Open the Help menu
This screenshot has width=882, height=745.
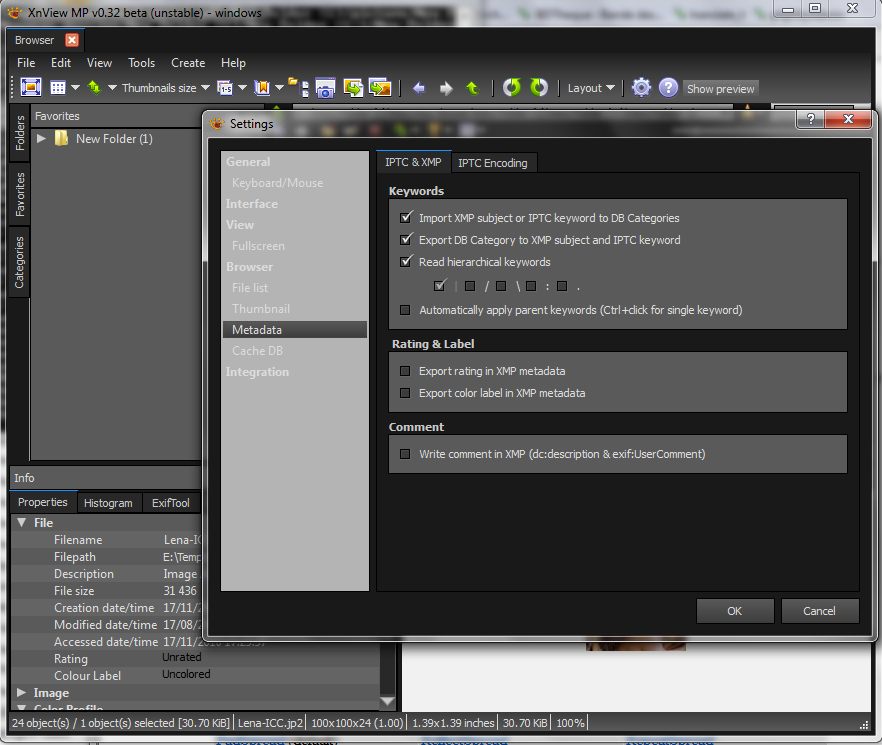(x=233, y=62)
